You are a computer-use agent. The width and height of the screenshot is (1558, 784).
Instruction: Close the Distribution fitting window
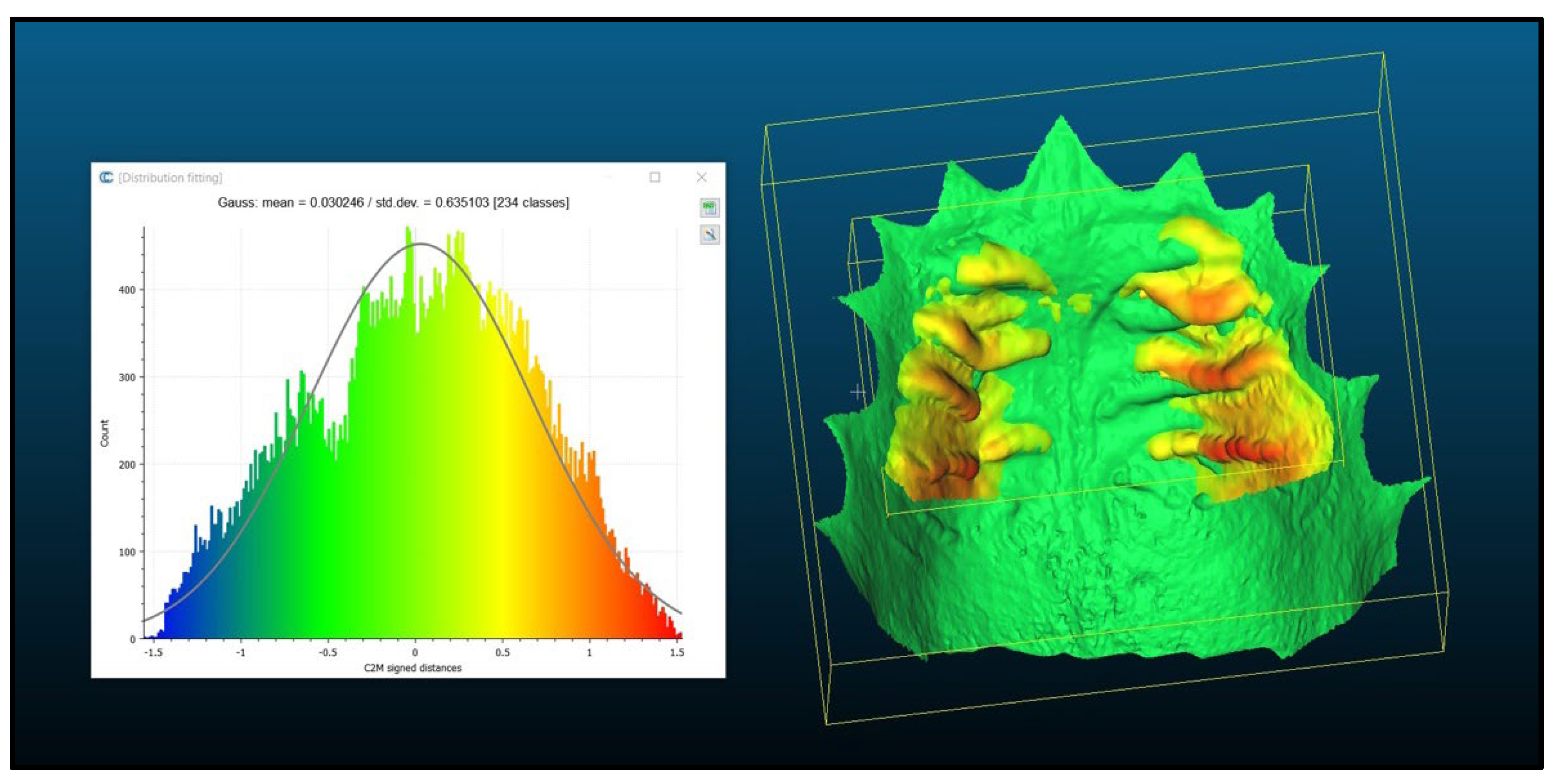pyautogui.click(x=701, y=177)
